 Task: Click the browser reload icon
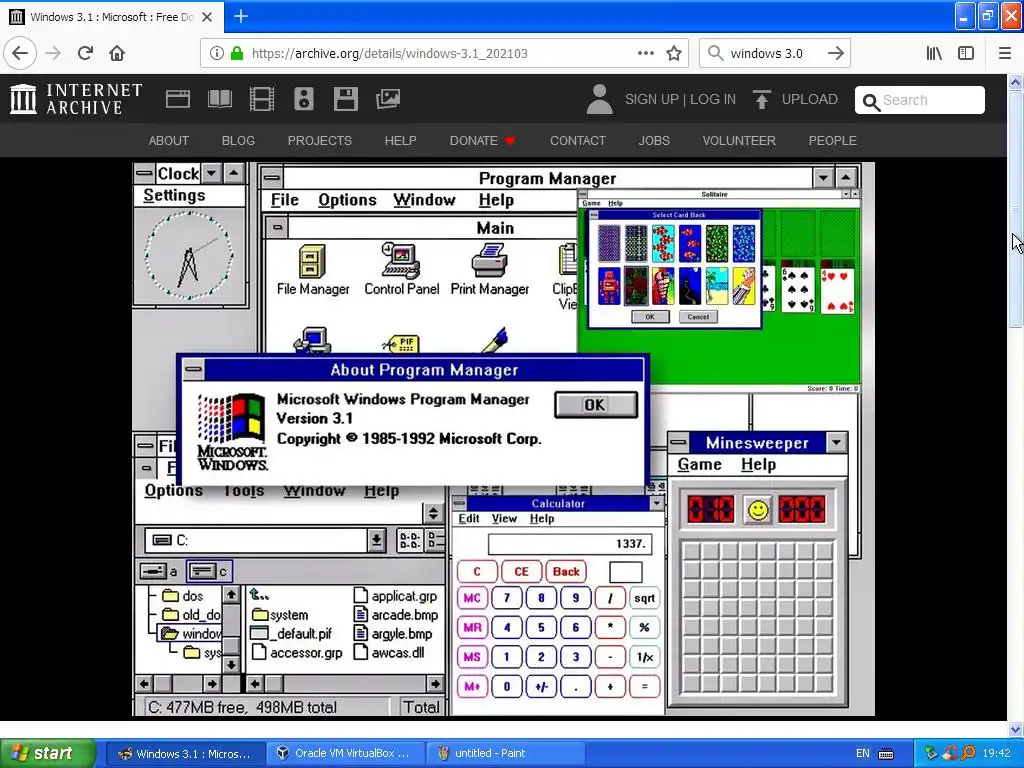[x=85, y=53]
